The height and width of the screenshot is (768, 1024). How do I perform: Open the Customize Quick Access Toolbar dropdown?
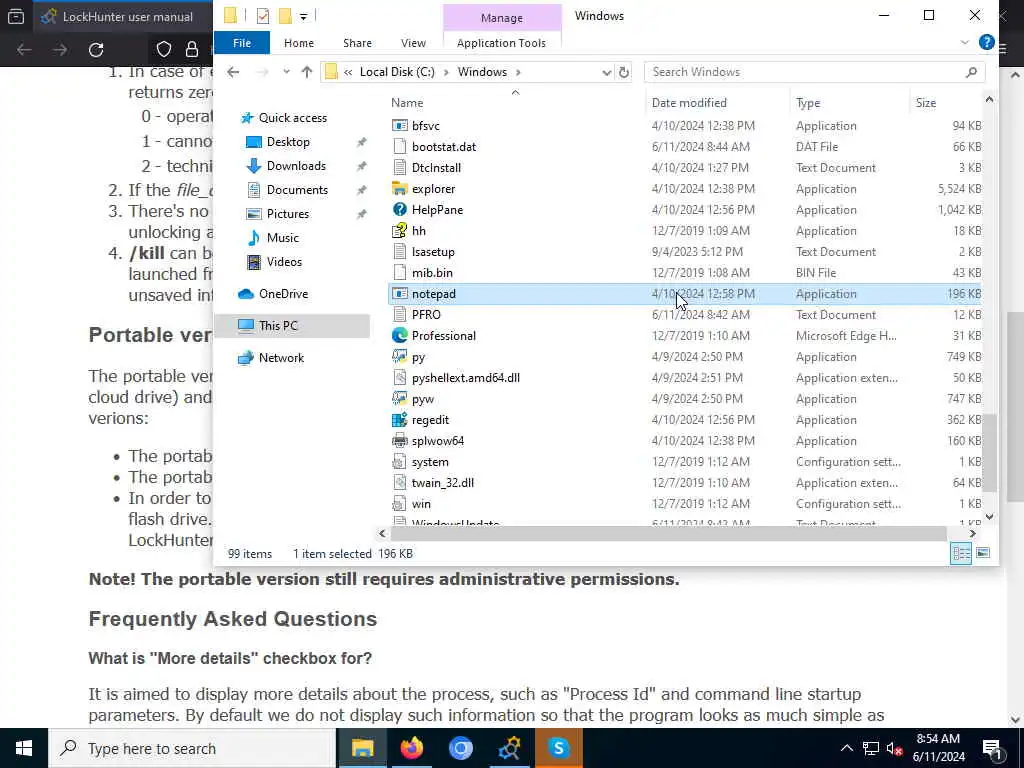click(304, 16)
